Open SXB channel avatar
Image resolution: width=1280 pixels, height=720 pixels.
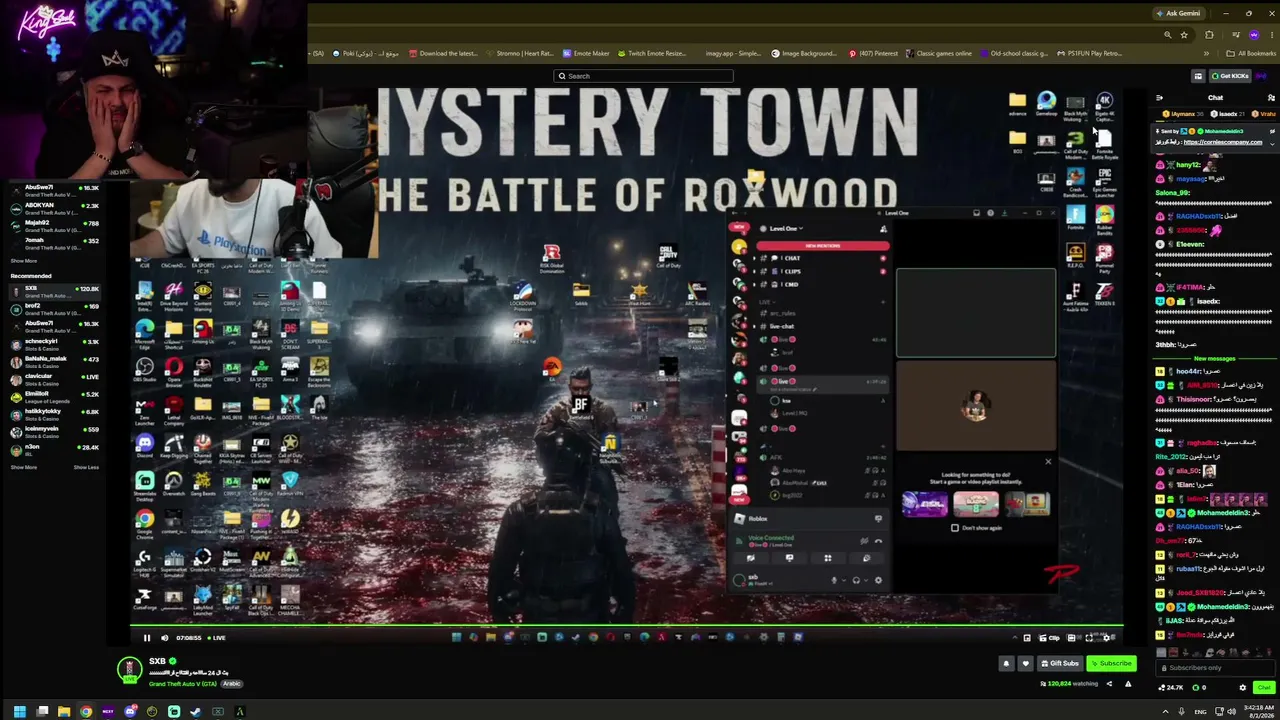click(129, 671)
